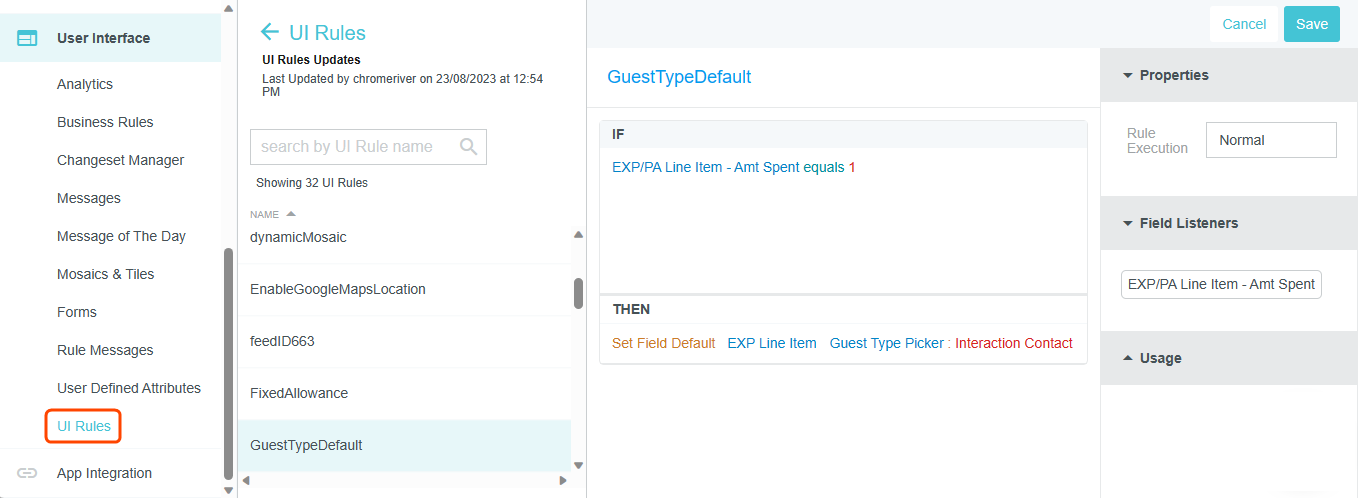Click the back arrow beside UI Rules

[x=268, y=32]
